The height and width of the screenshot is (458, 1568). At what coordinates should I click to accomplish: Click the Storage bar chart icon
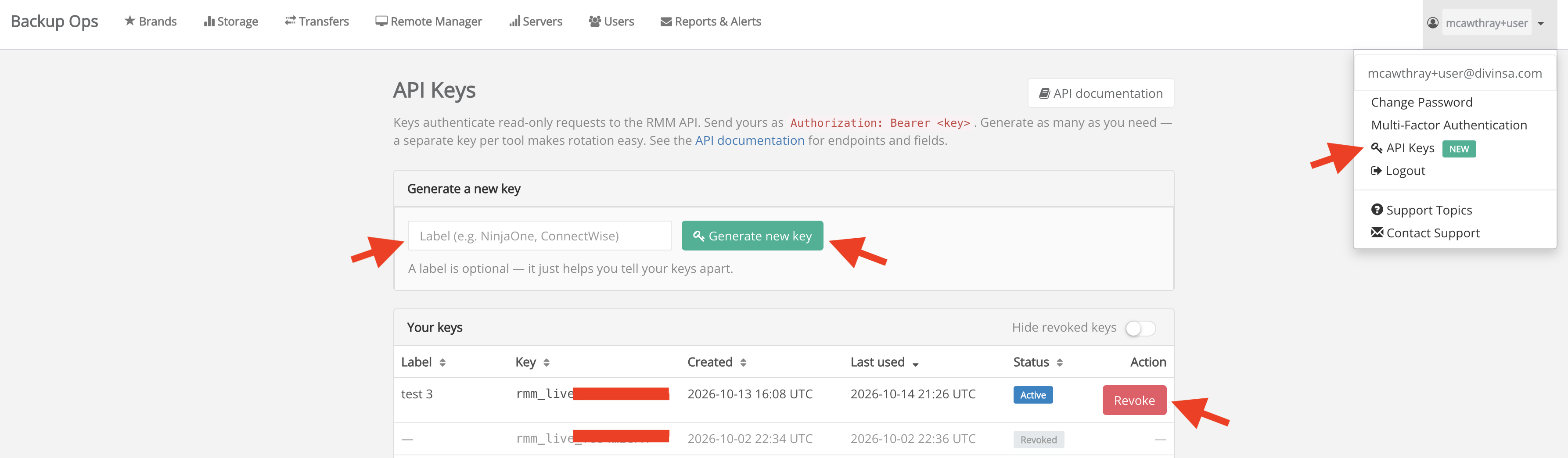pyautogui.click(x=209, y=21)
